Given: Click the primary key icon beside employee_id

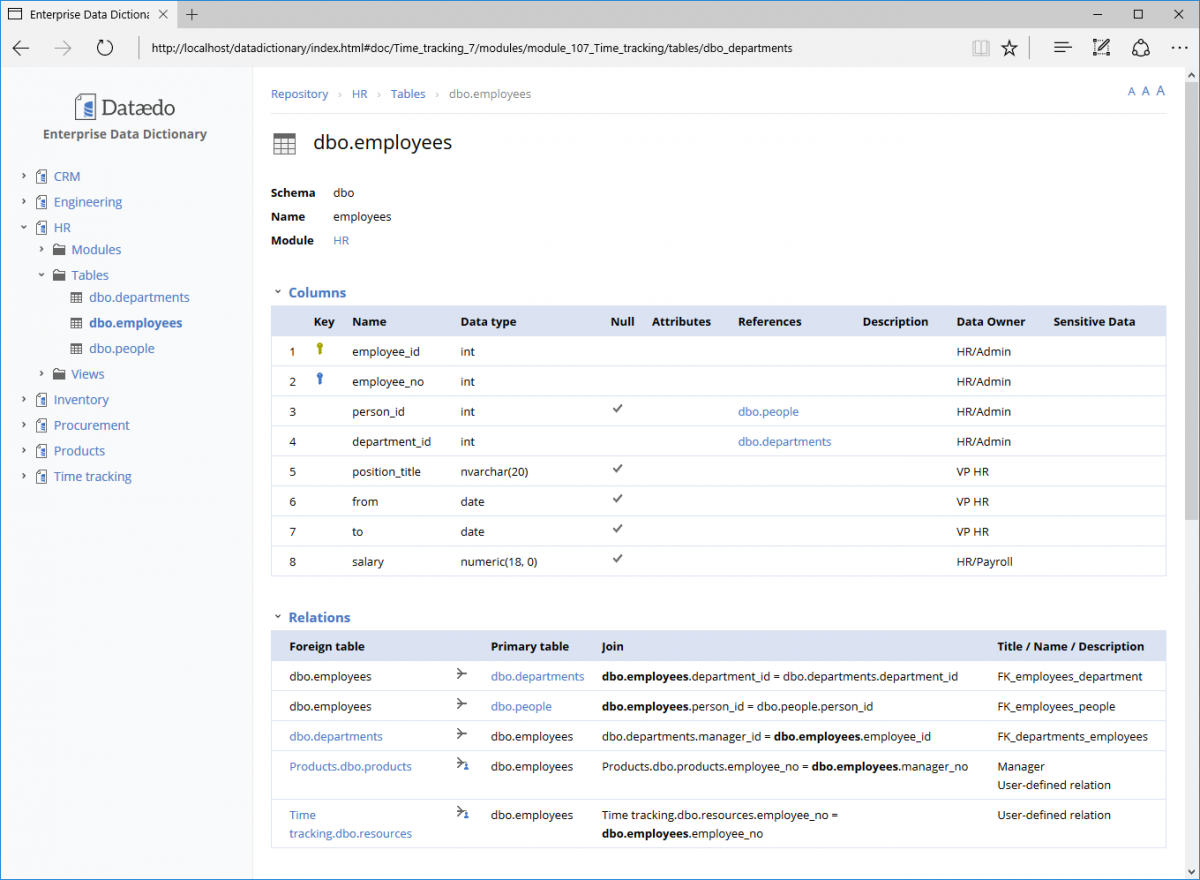Looking at the screenshot, I should point(319,348).
